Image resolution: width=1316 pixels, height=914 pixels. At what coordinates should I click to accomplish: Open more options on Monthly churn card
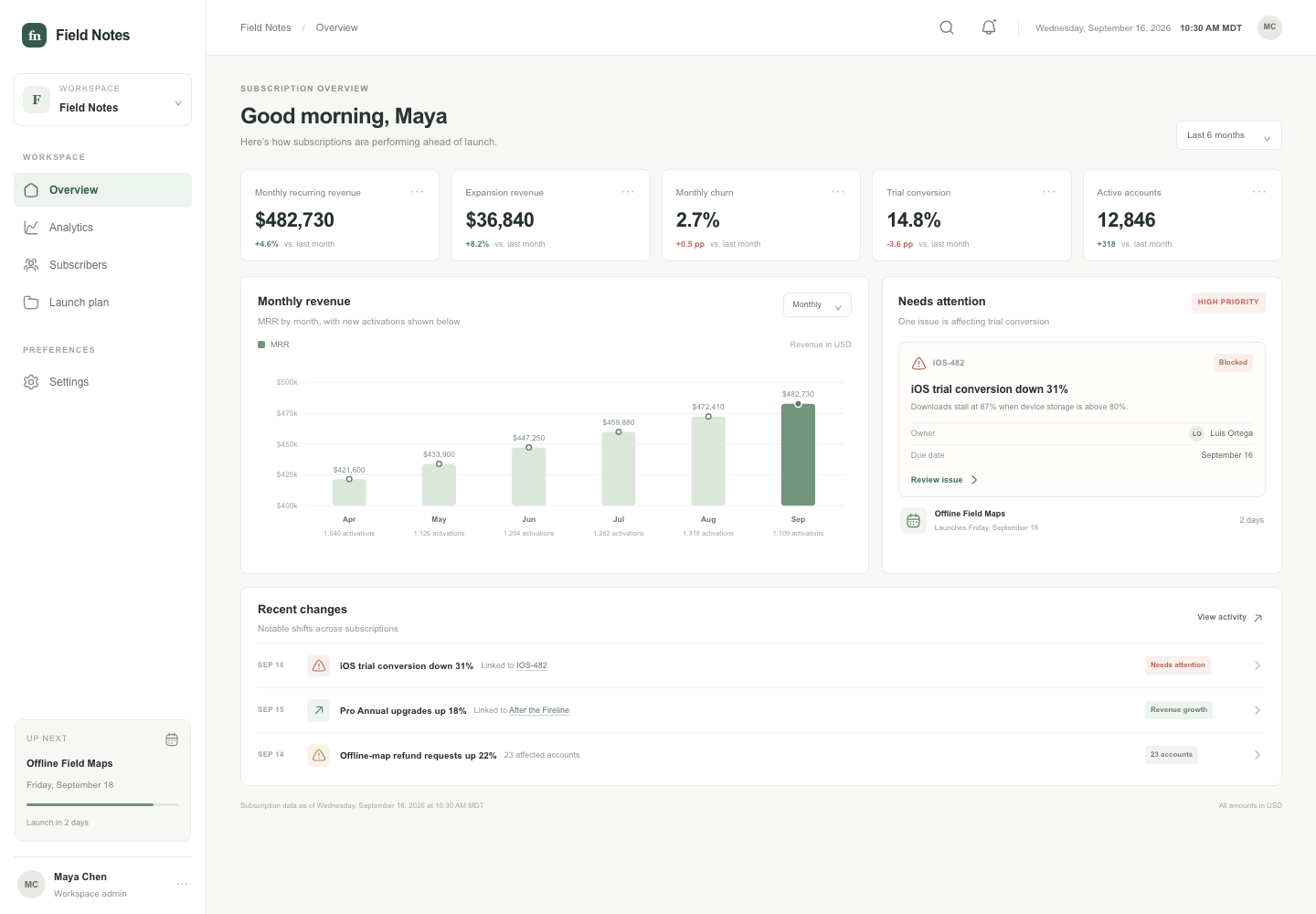point(838,192)
